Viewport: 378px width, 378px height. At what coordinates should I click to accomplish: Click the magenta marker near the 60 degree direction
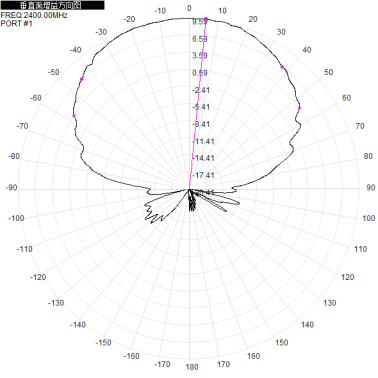pyautogui.click(x=299, y=108)
